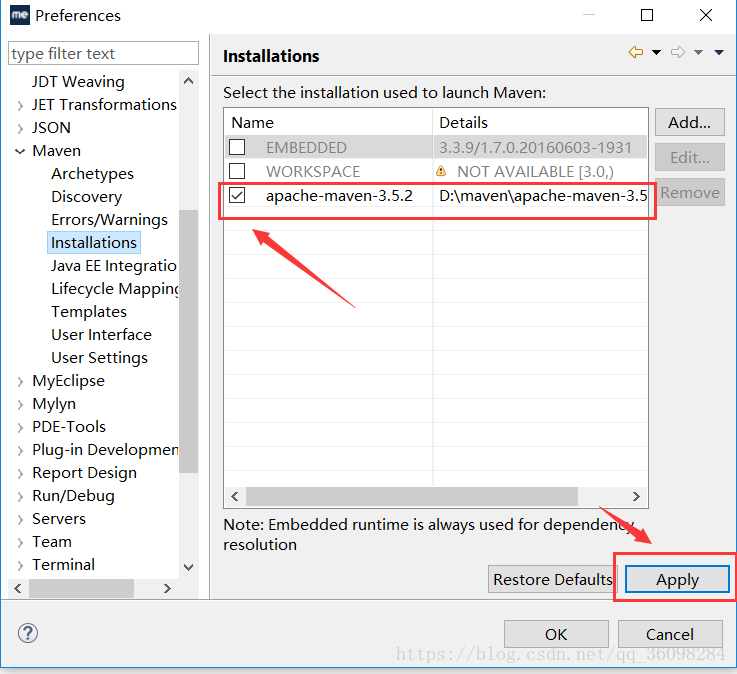Open the forward history dropdown arrow
This screenshot has height=674, width=737.
coord(698,52)
